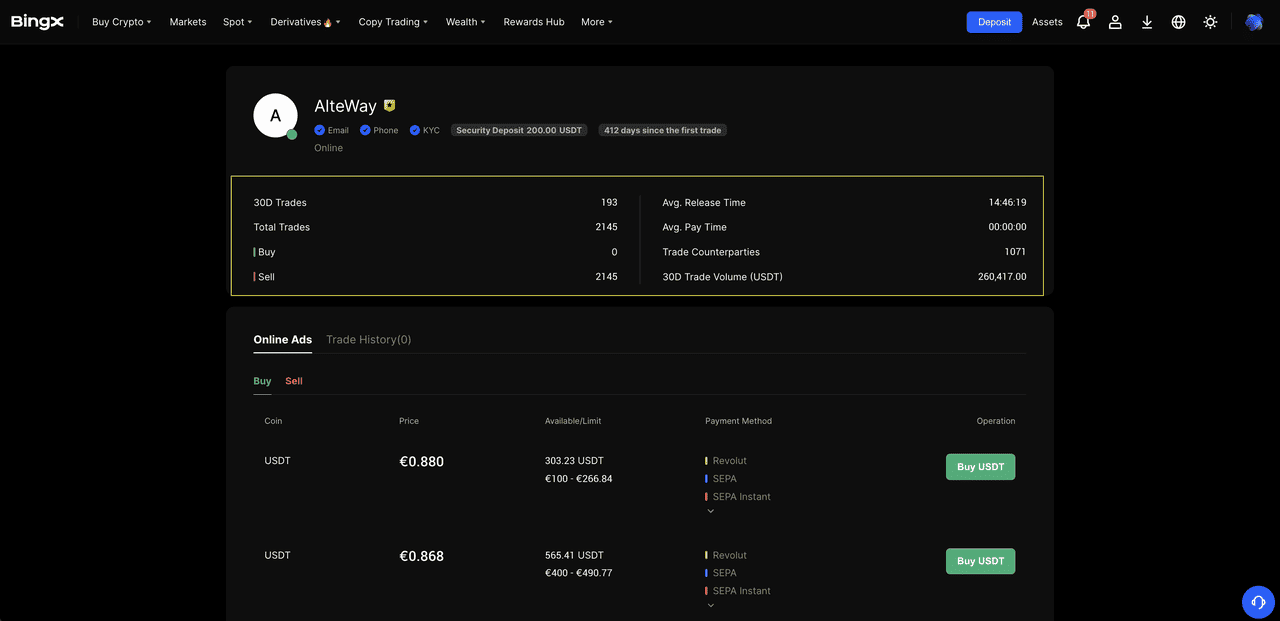Expand the Buy Crypto dropdown
1280x621 pixels.
[121, 22]
